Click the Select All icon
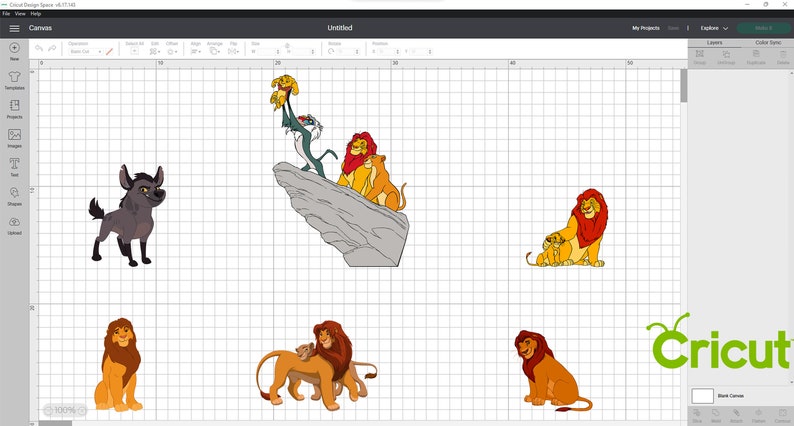794x426 pixels. click(x=134, y=51)
